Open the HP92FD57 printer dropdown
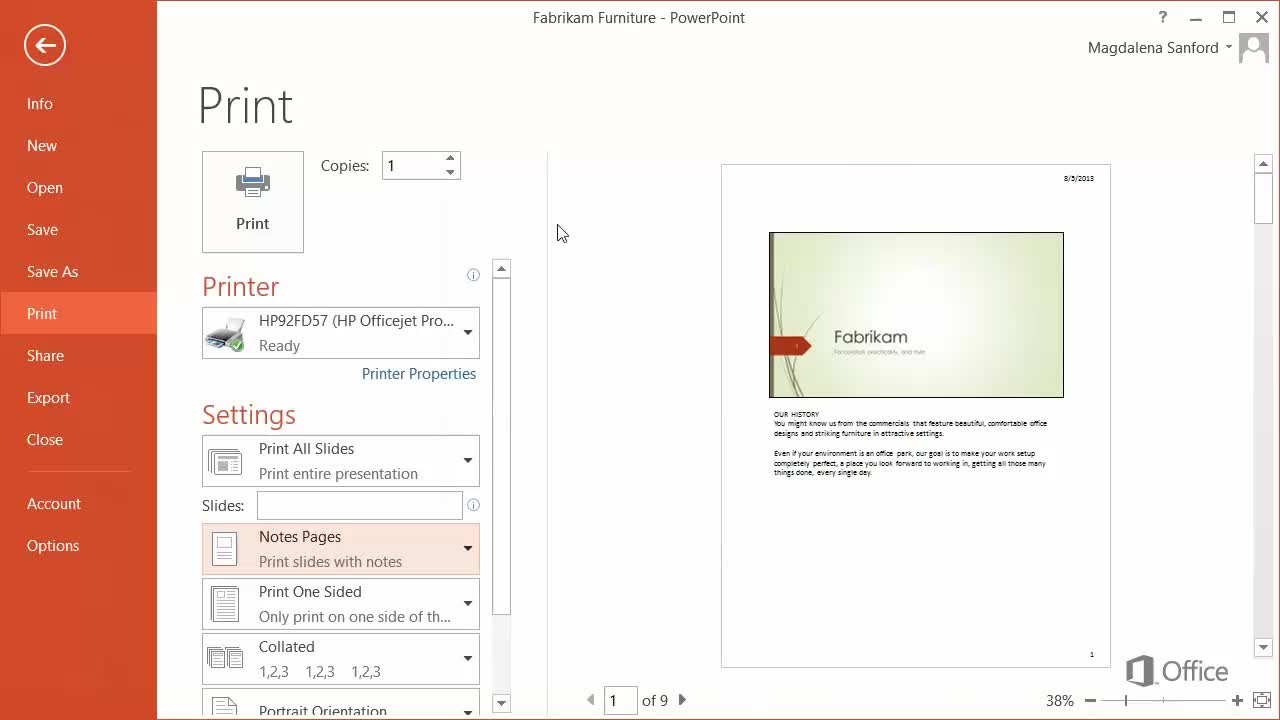The image size is (1280, 720). pos(341,333)
